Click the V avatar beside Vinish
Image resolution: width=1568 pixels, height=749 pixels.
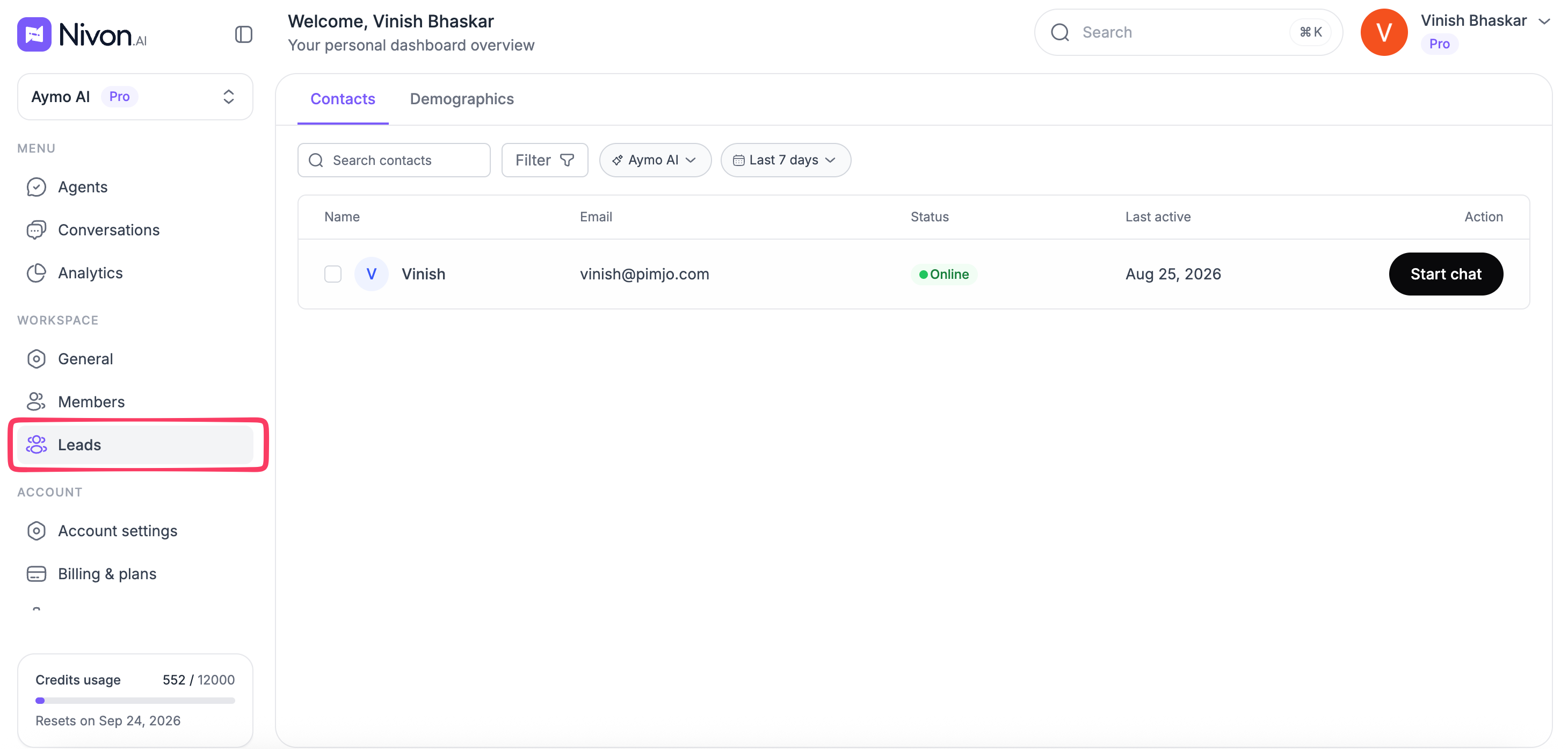(x=371, y=274)
